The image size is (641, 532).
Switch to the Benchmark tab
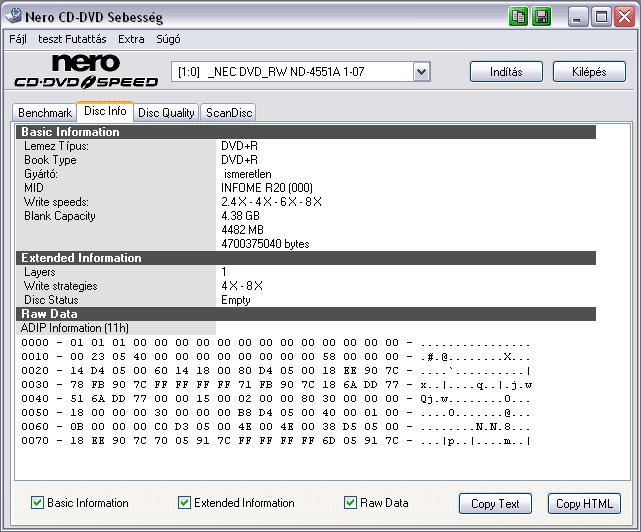pyautogui.click(x=45, y=113)
